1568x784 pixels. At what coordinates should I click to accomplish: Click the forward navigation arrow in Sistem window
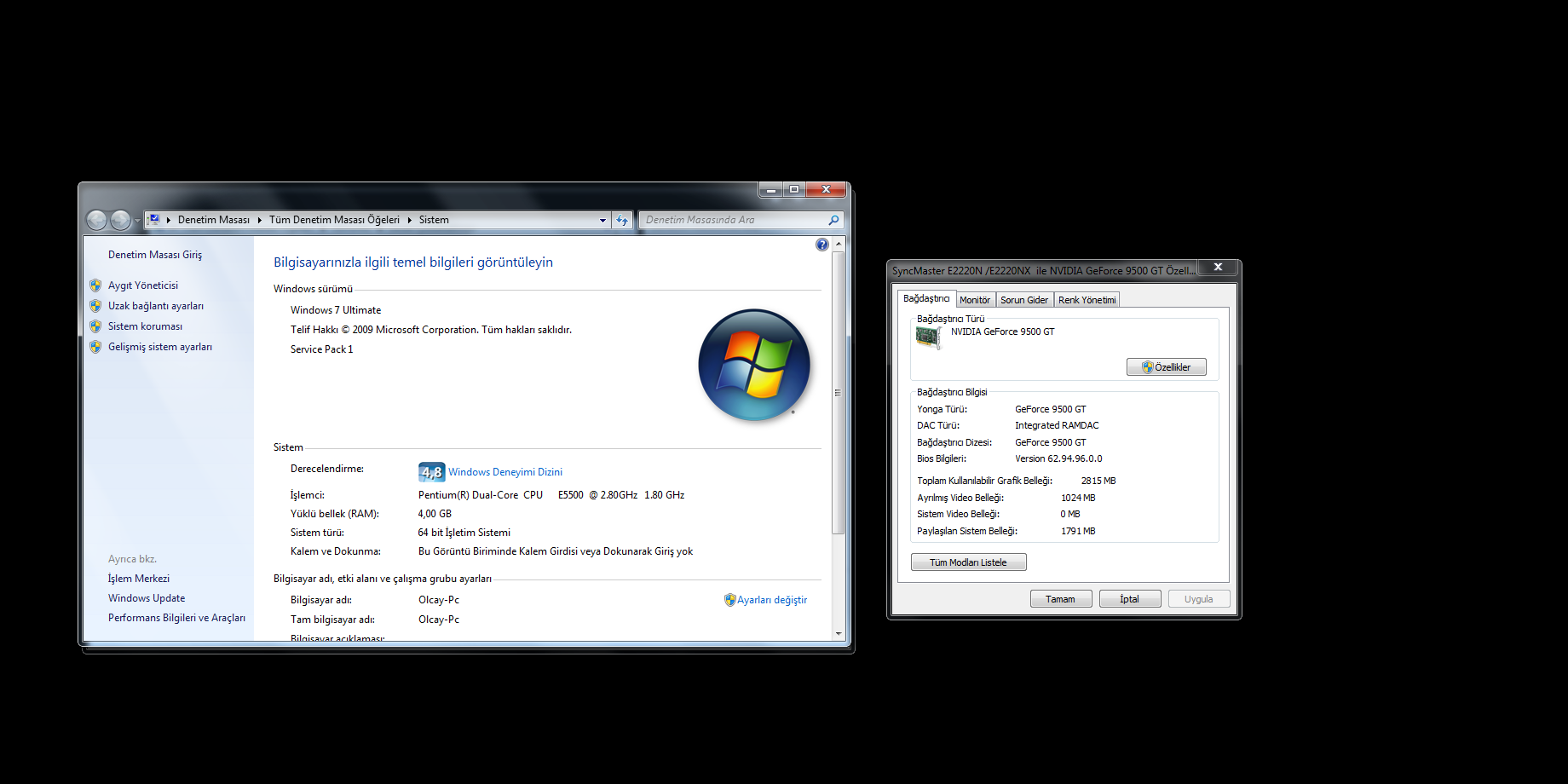click(121, 220)
